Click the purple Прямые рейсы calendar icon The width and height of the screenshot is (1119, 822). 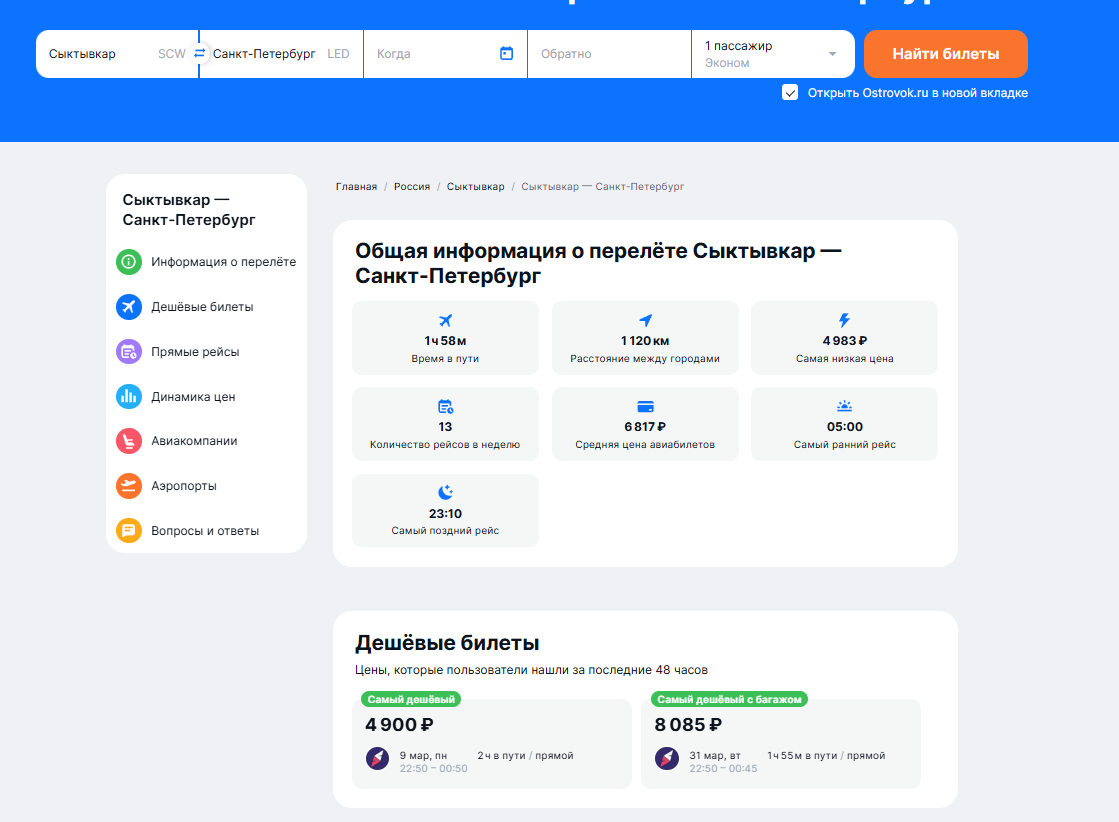click(x=128, y=351)
